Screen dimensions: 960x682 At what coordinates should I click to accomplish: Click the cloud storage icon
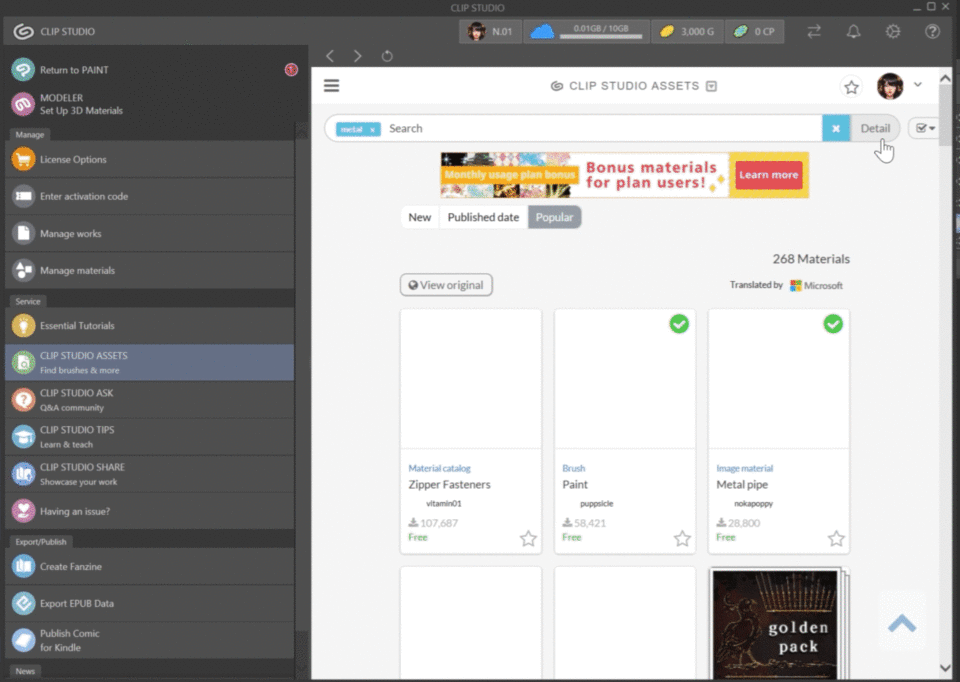click(x=542, y=31)
